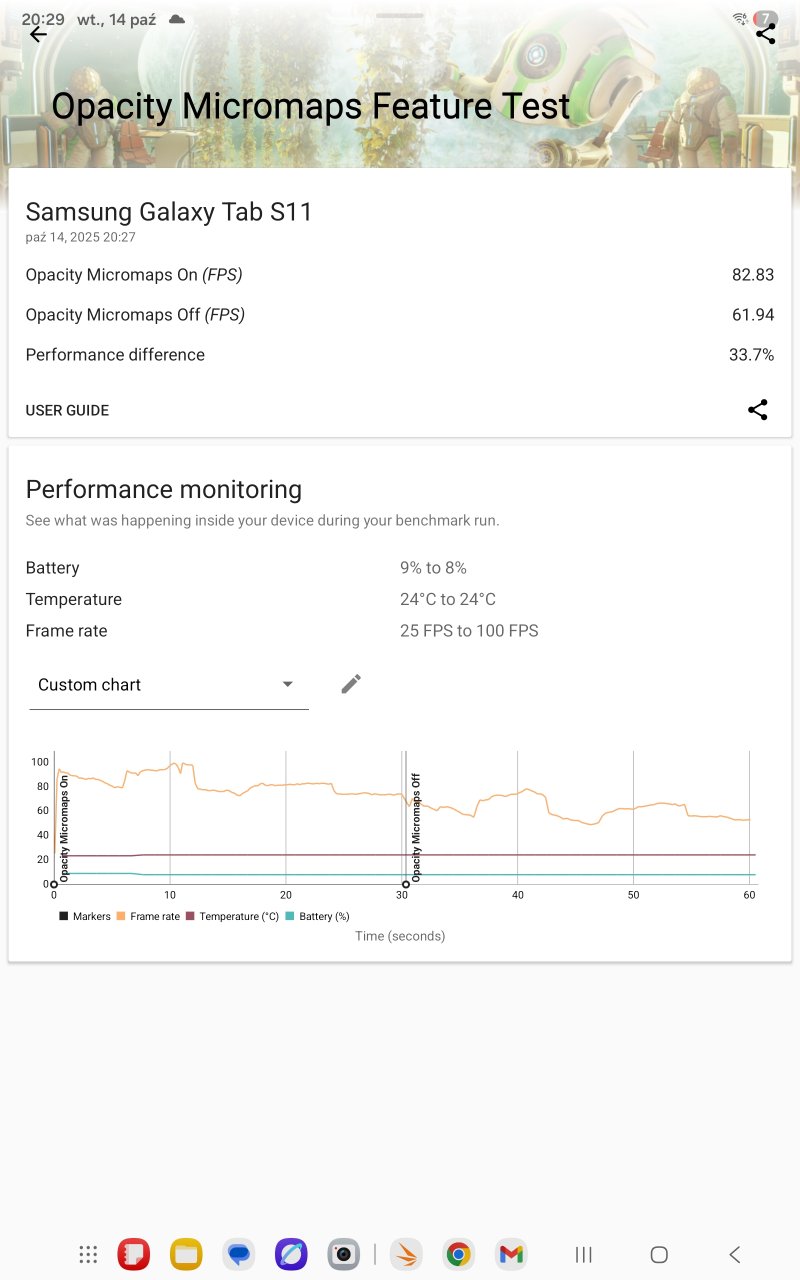Tap the share icon in the header
The height and width of the screenshot is (1280, 800).
pos(765,34)
